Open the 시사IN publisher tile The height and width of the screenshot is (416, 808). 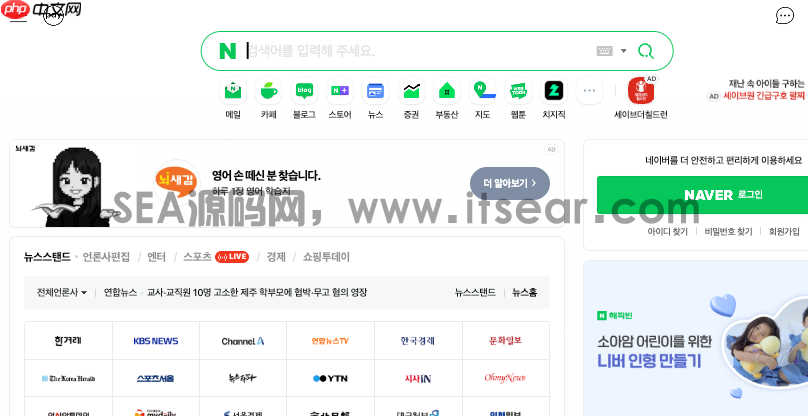[418, 378]
